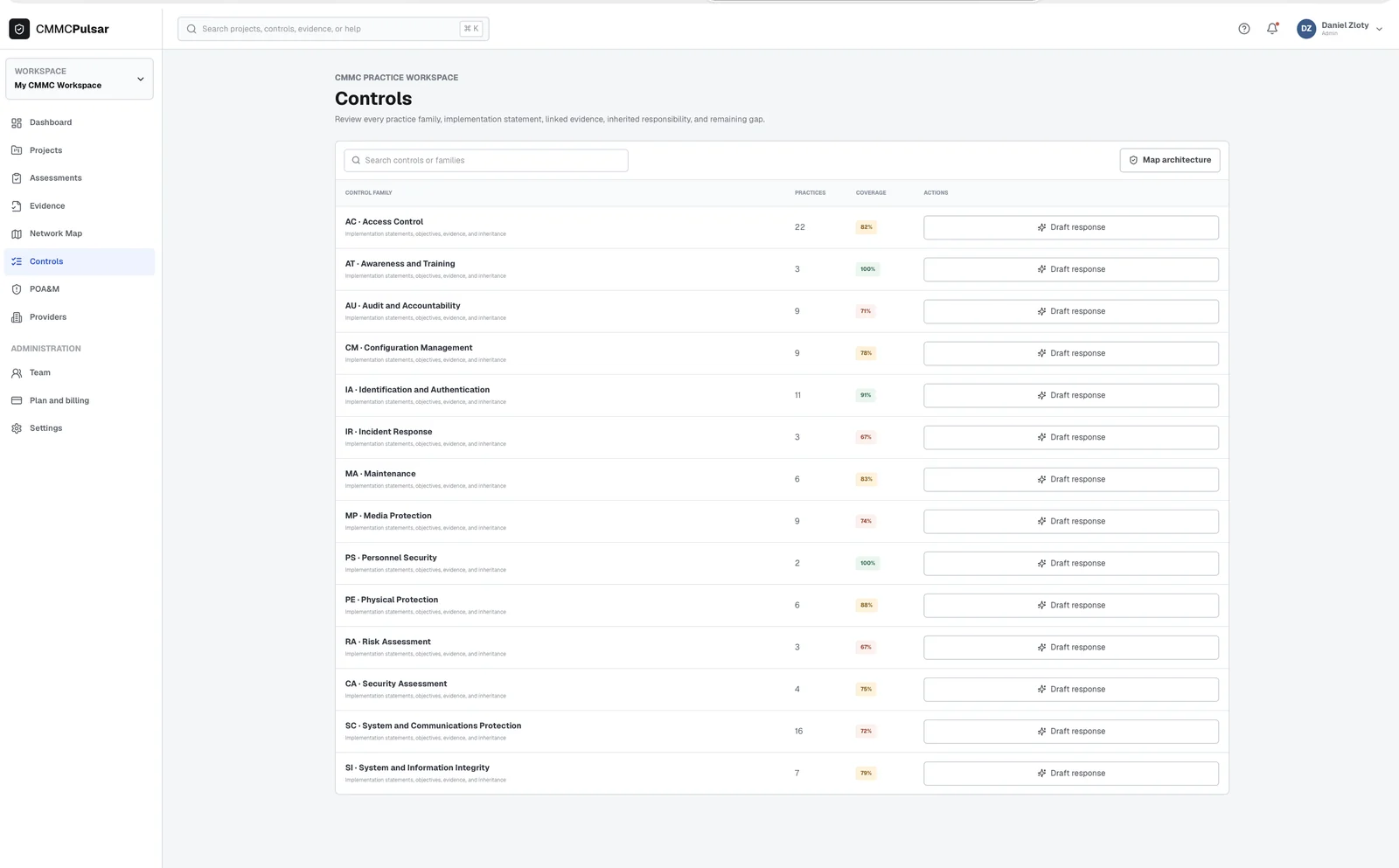Click the PRACTICES column header
1399x868 pixels.
(810, 192)
